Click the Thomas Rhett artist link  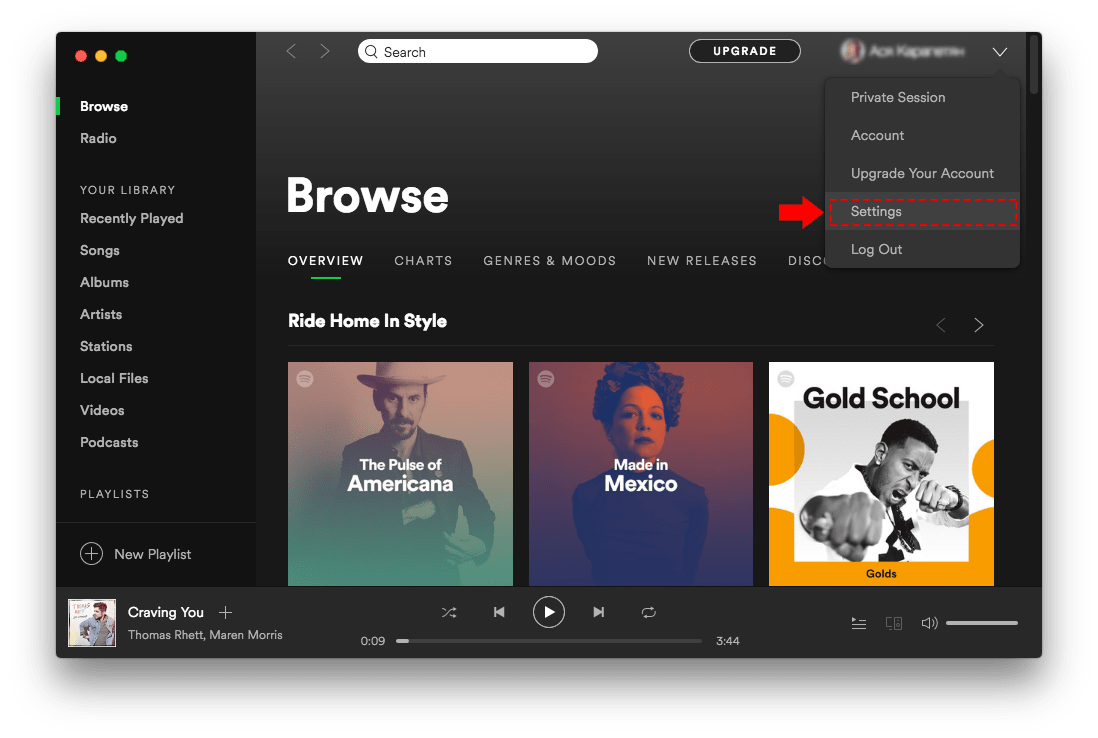click(x=166, y=635)
